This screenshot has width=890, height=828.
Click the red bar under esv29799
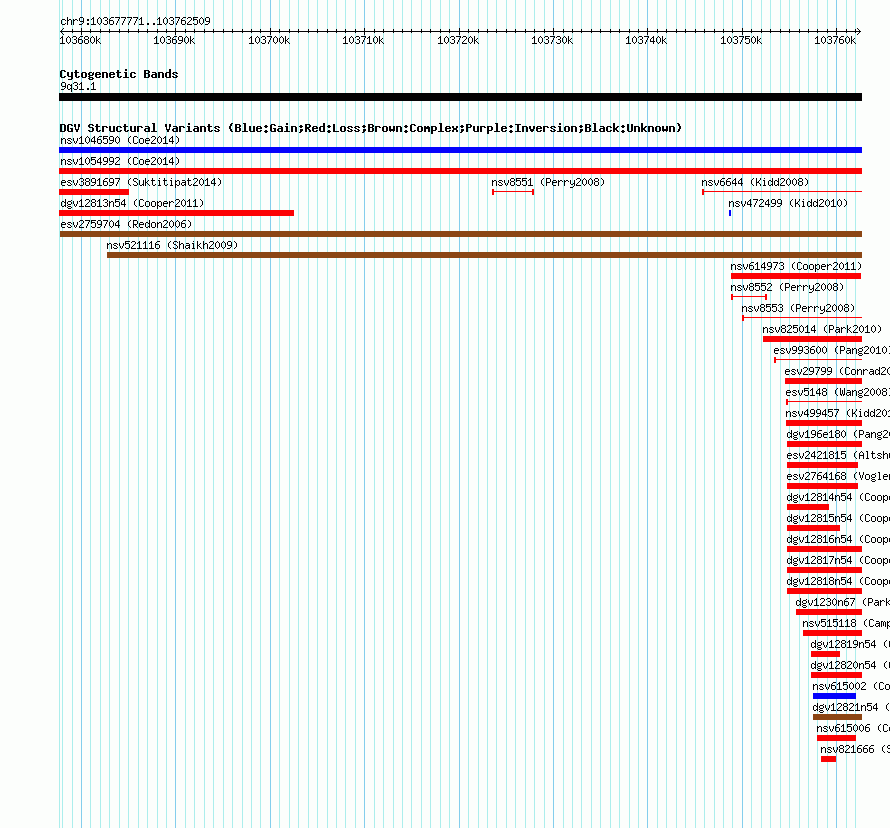point(823,381)
